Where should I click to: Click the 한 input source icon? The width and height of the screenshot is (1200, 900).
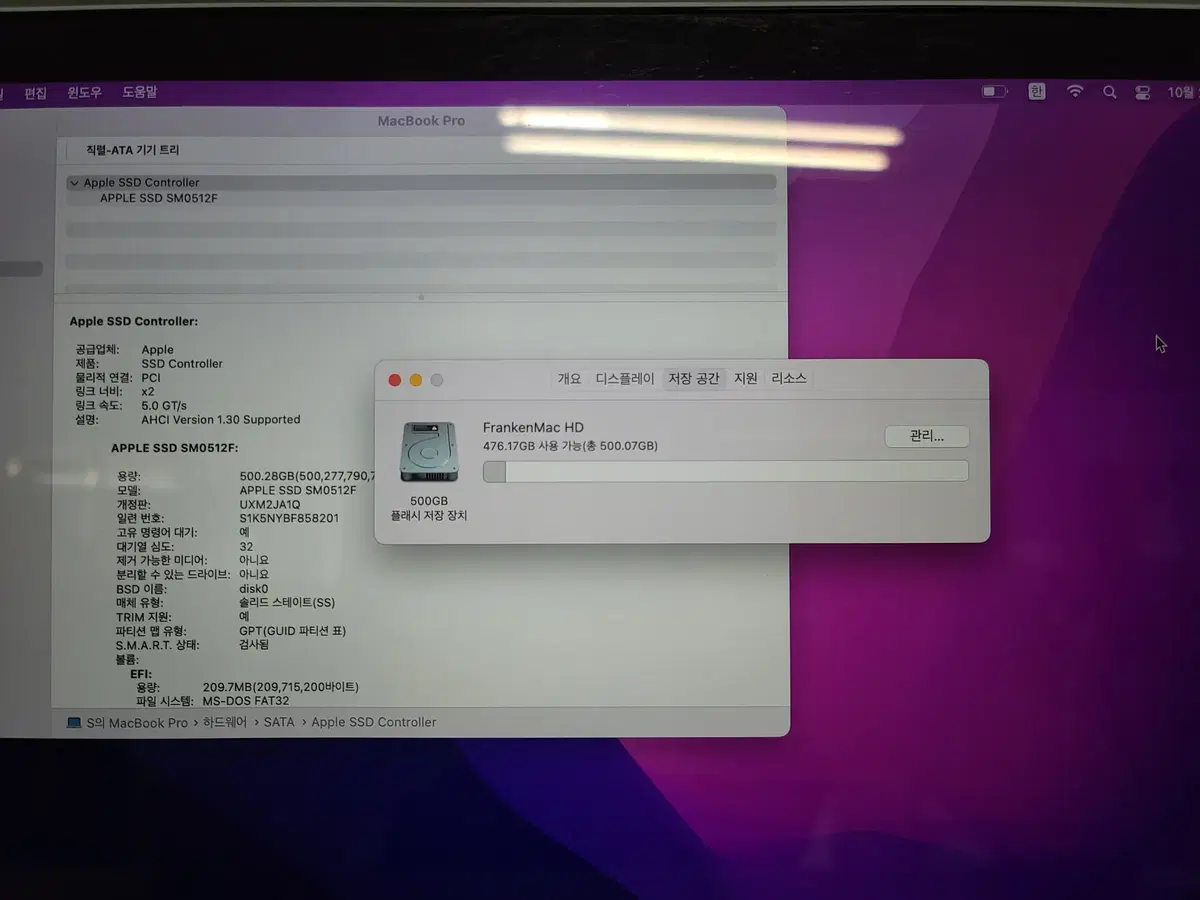click(1037, 92)
